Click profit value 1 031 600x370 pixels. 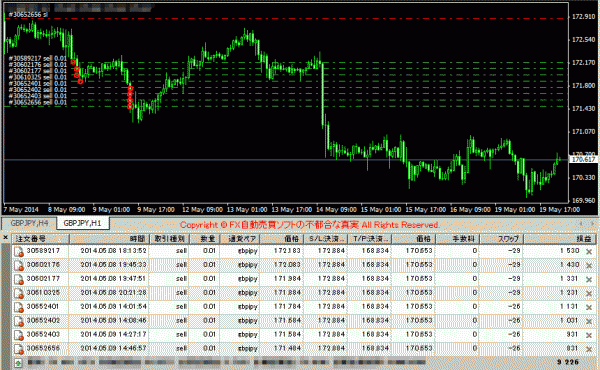pos(569,320)
